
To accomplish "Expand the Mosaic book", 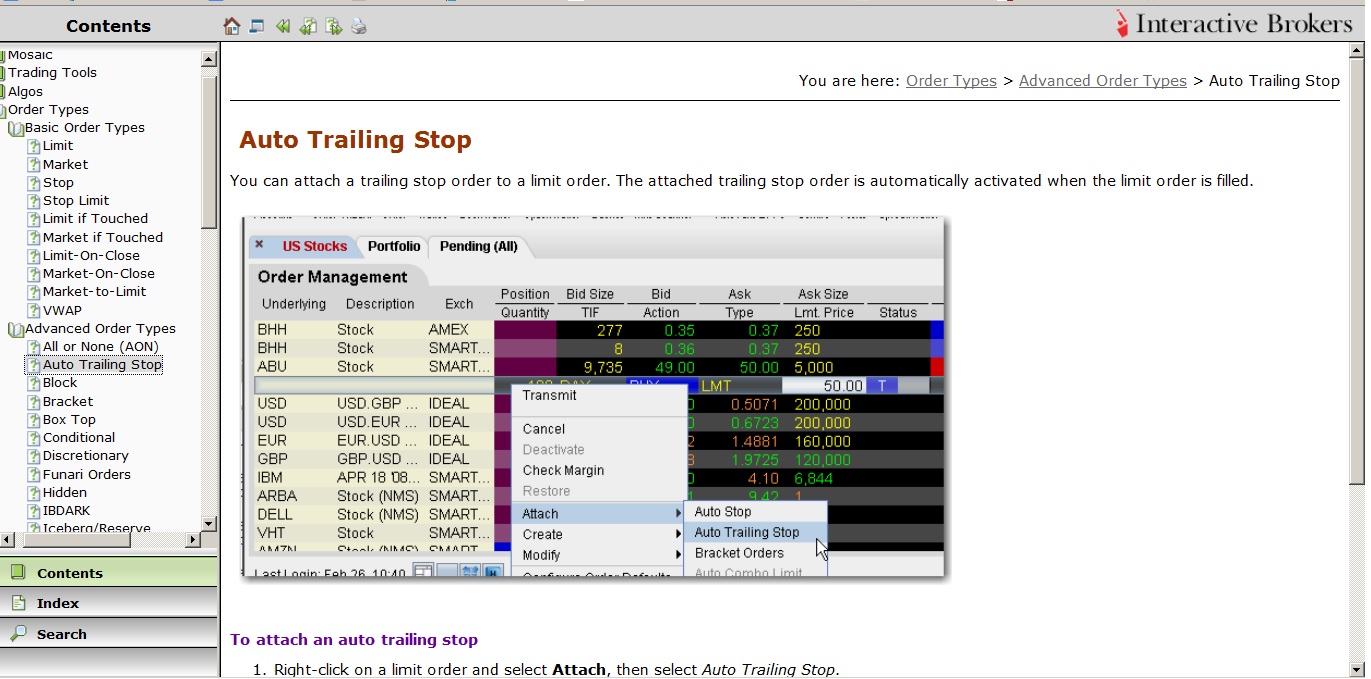I will click(x=3, y=55).
